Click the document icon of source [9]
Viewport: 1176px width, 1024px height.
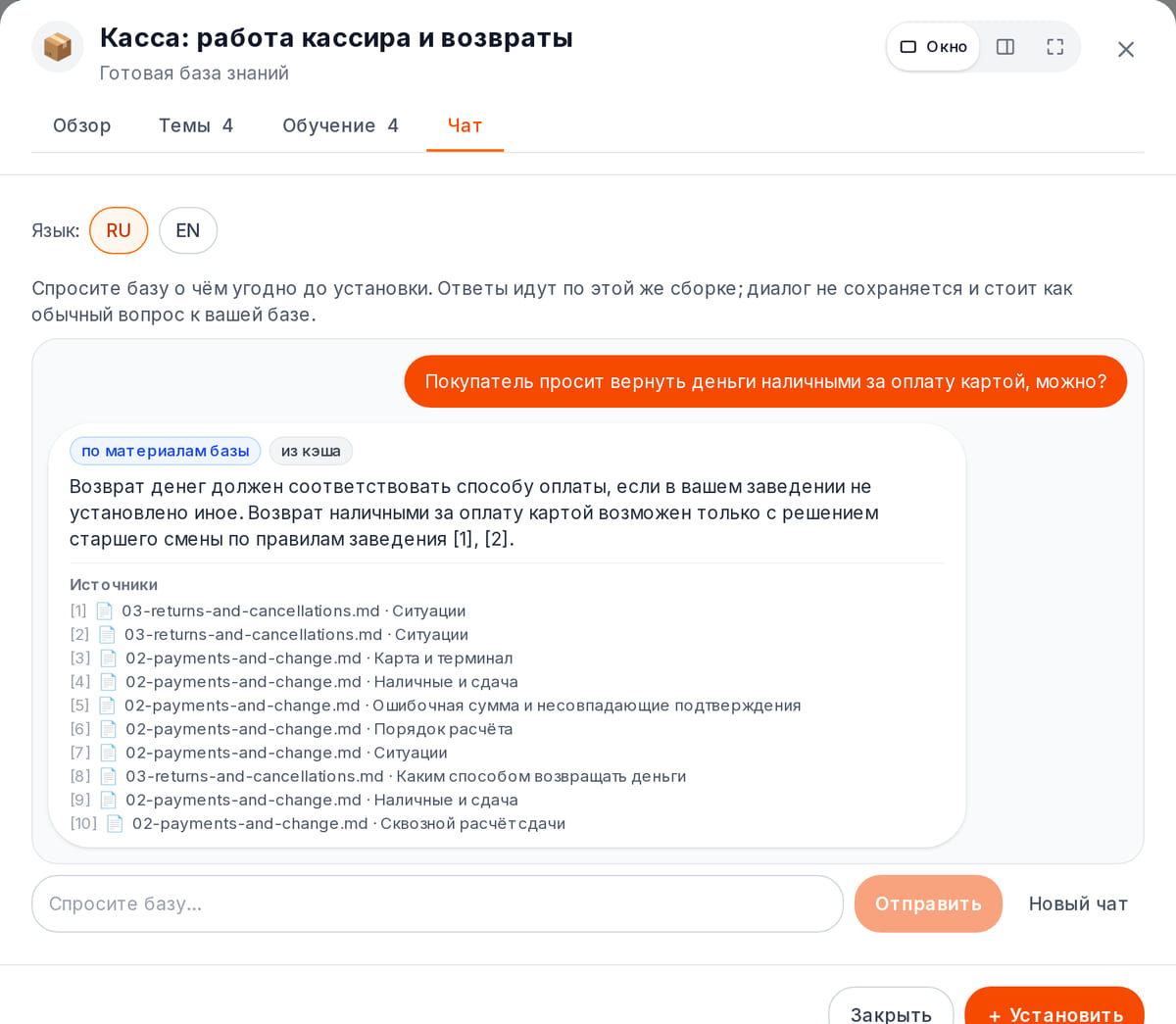pos(109,799)
